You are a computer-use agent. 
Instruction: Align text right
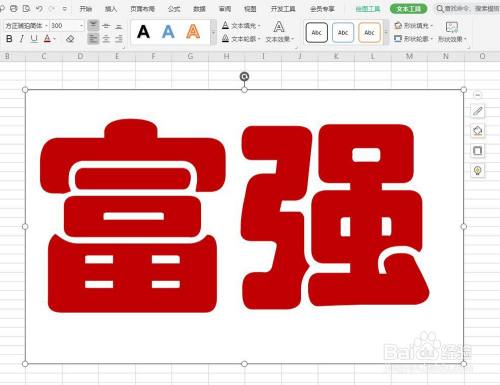(119, 39)
